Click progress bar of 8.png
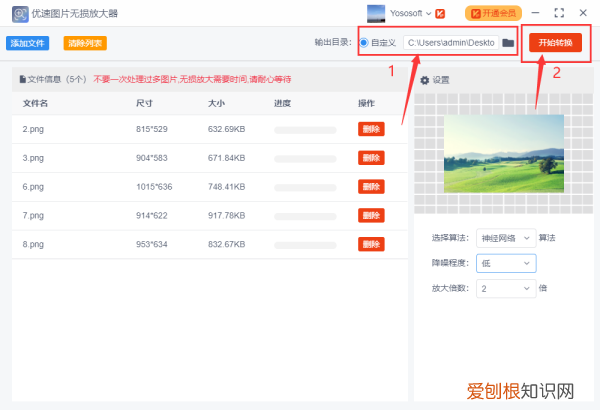600x410 pixels. click(305, 245)
